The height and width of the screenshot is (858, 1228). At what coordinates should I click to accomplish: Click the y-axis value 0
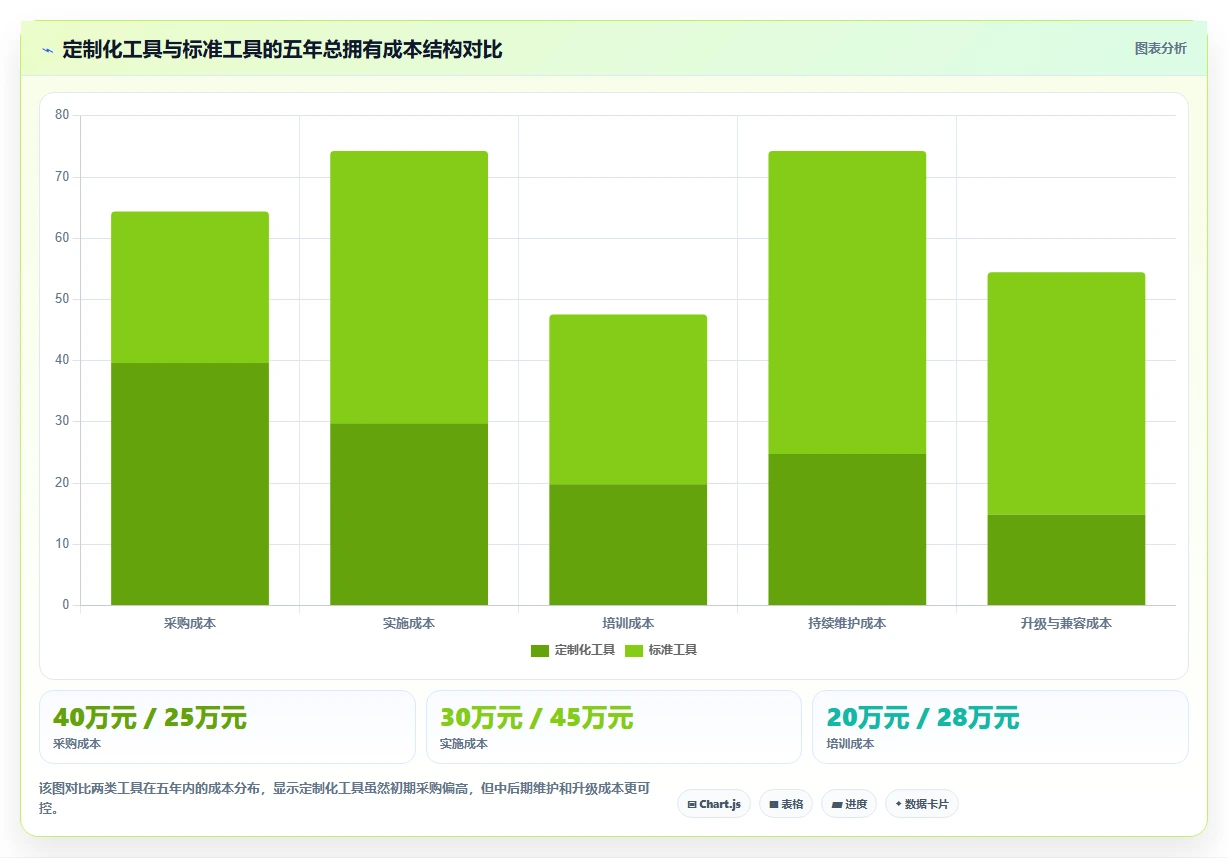click(x=66, y=605)
